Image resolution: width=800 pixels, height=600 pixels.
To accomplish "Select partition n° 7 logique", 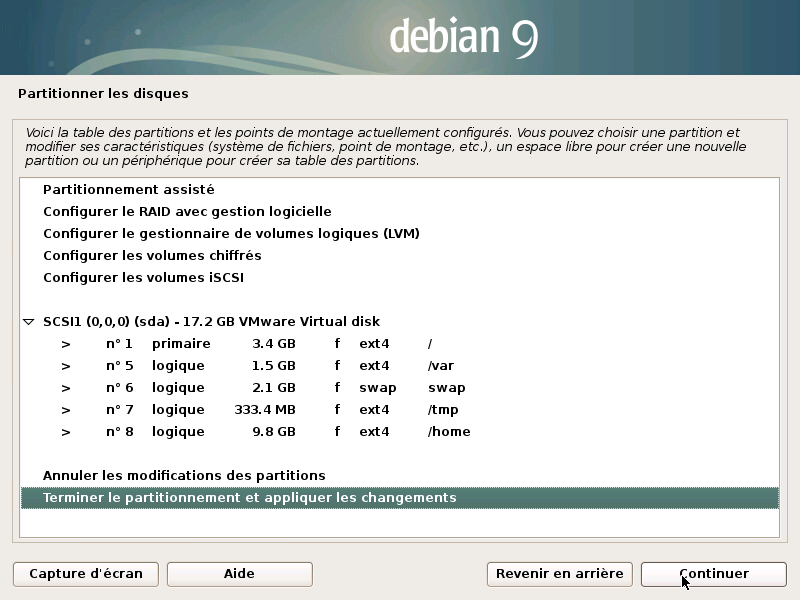I will point(399,410).
